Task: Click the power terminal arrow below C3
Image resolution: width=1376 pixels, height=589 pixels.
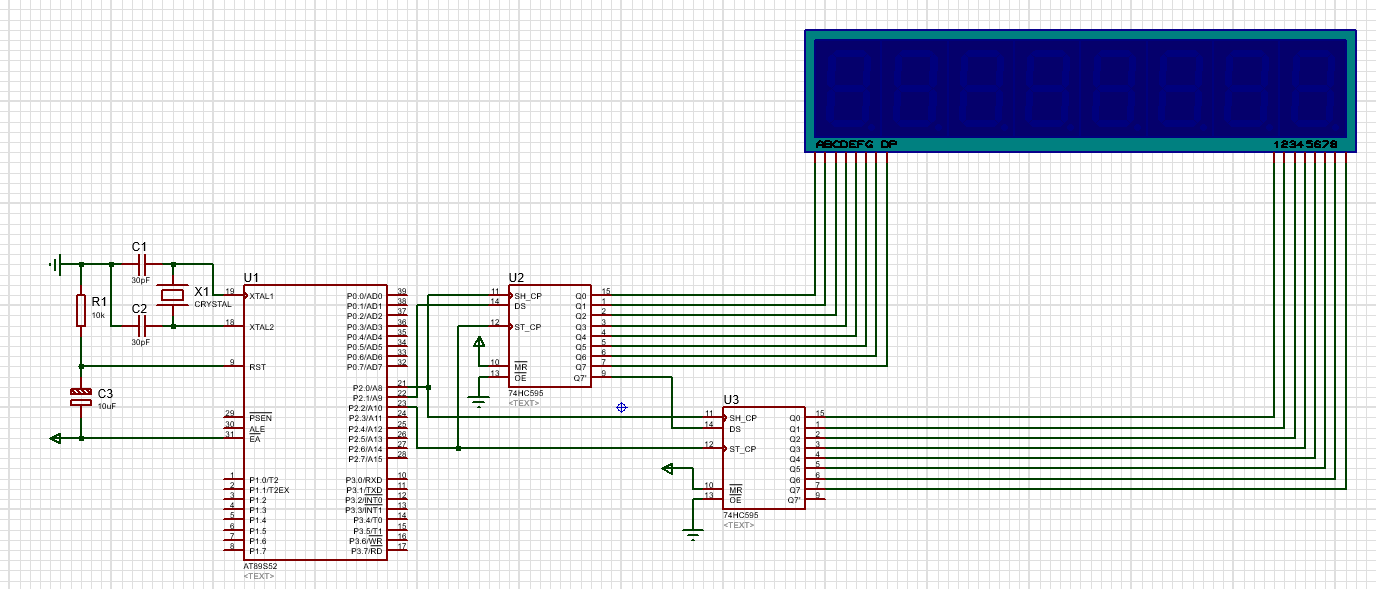Action: (x=56, y=438)
